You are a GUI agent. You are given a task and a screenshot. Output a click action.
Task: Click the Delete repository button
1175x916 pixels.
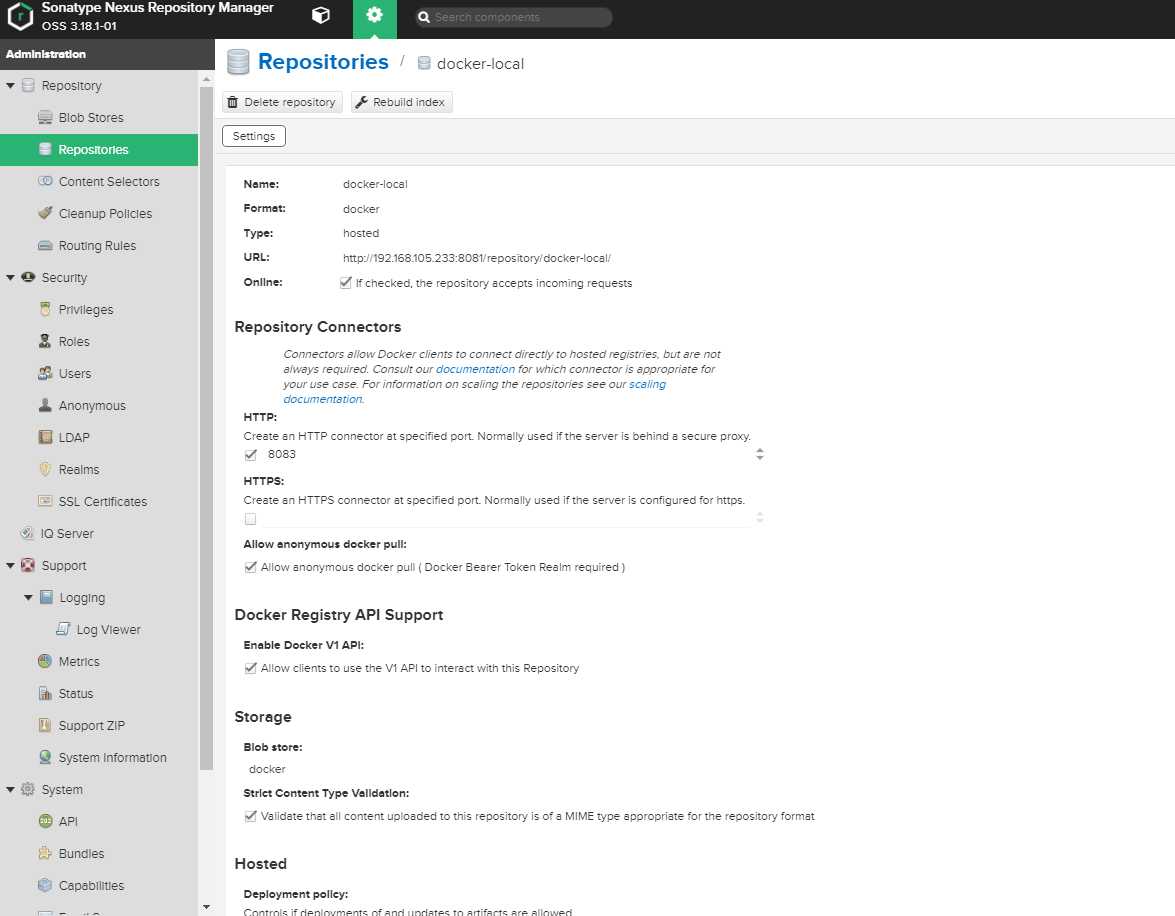tap(283, 102)
